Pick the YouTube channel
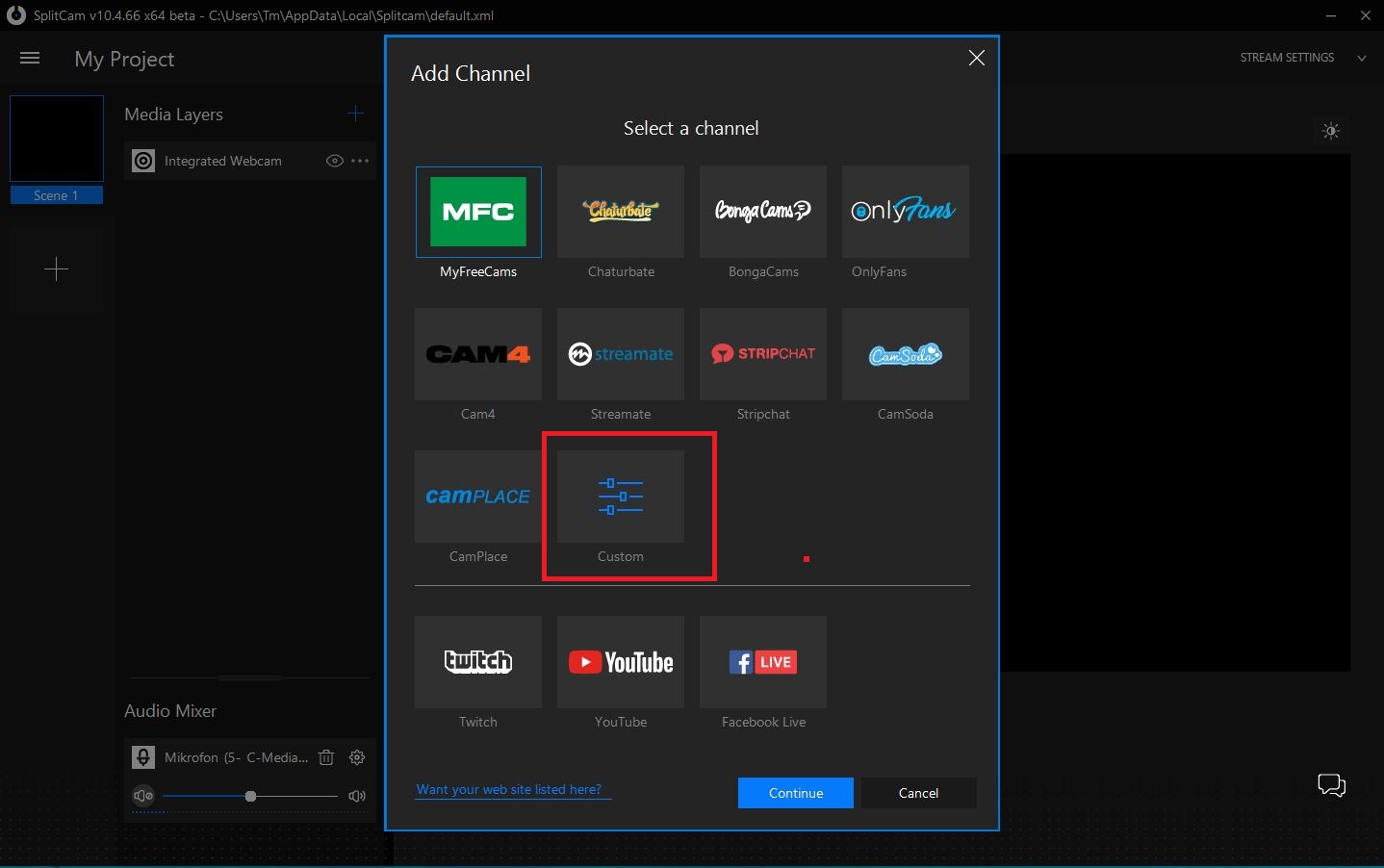Screen dimensions: 1384x868 pos(621,662)
